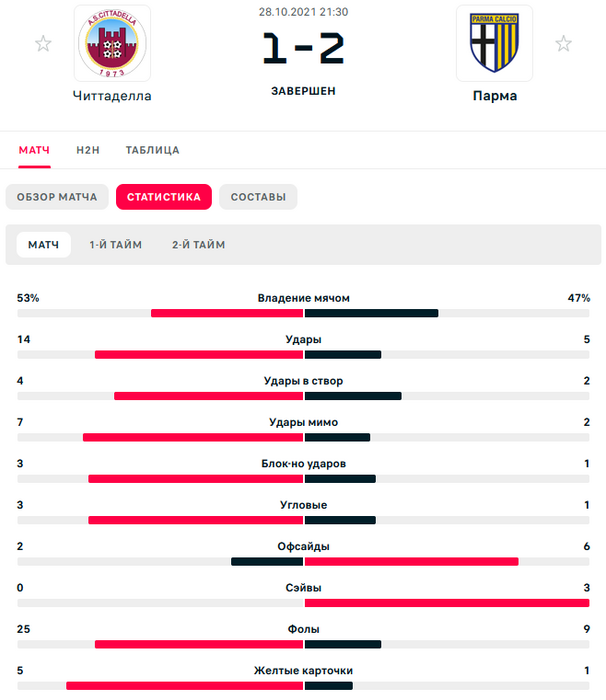Click the Сэйвы red bar
Viewport: 606px width, 700px height.
point(446,603)
